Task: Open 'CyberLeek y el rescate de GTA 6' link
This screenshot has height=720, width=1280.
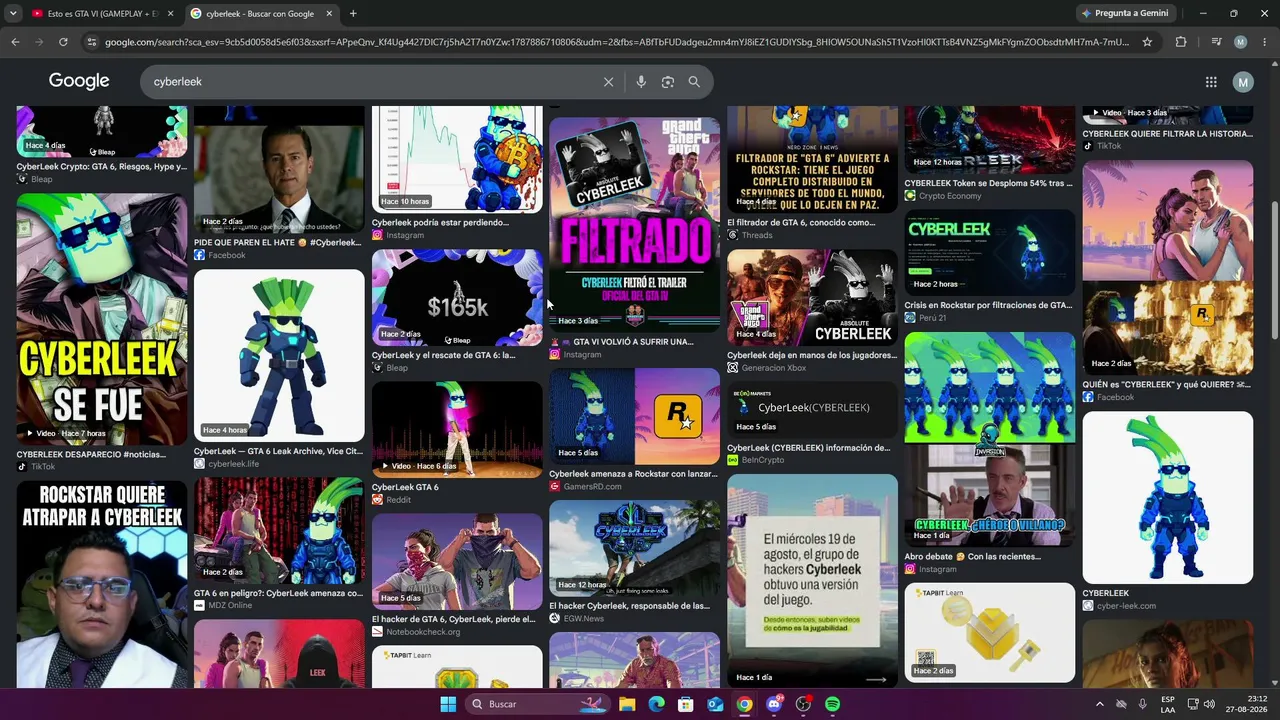Action: (x=444, y=355)
